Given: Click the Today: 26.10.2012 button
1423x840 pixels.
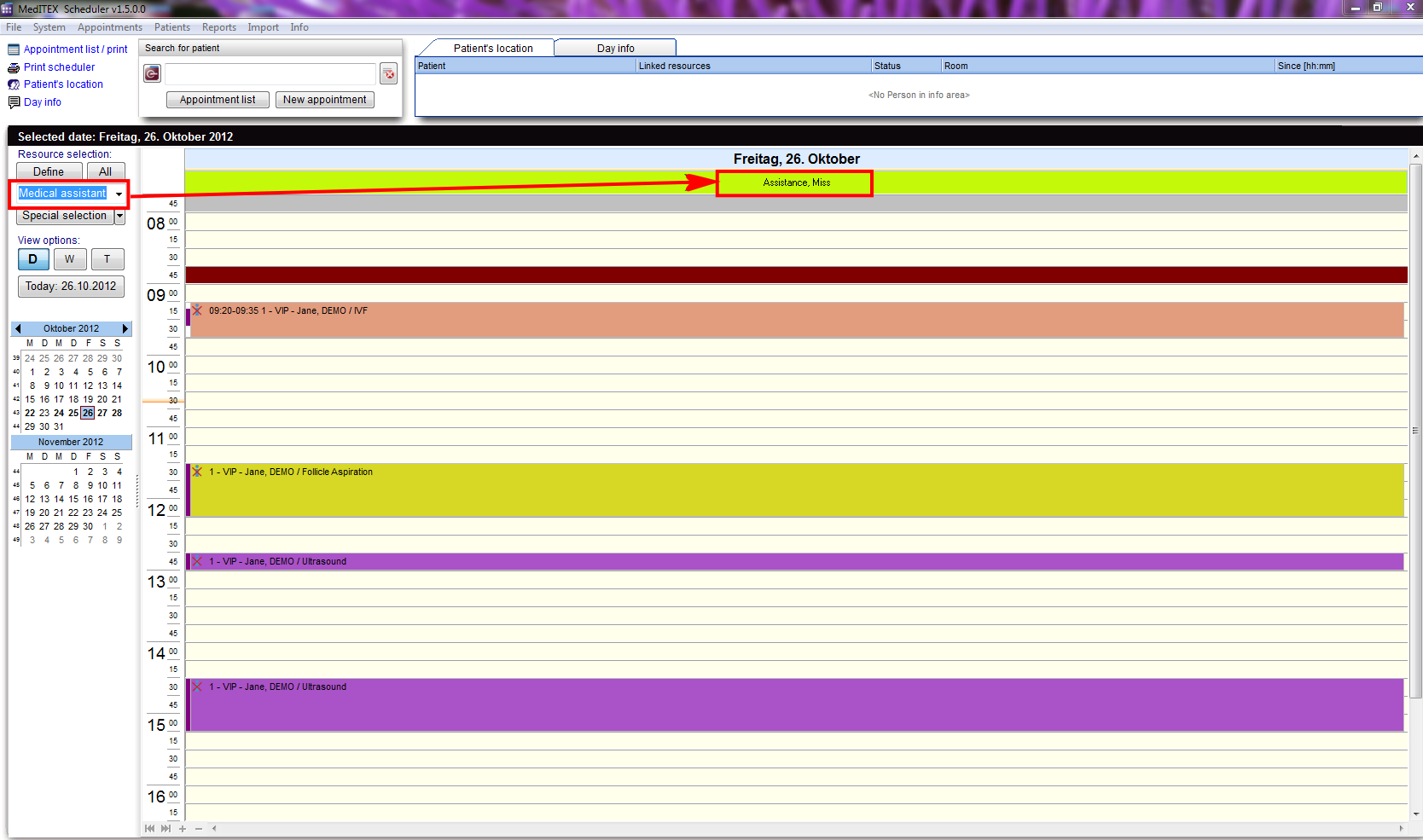Looking at the screenshot, I should [71, 287].
